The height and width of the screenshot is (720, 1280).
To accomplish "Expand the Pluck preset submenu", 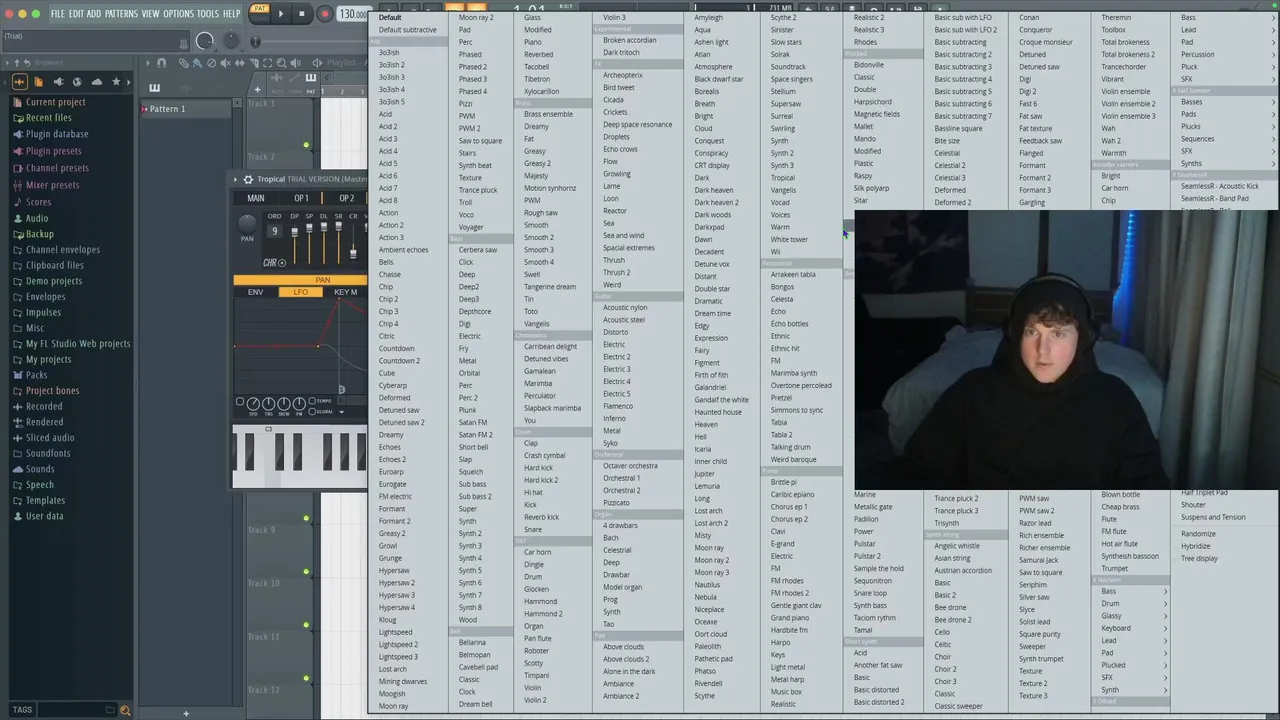I will click(1227, 67).
